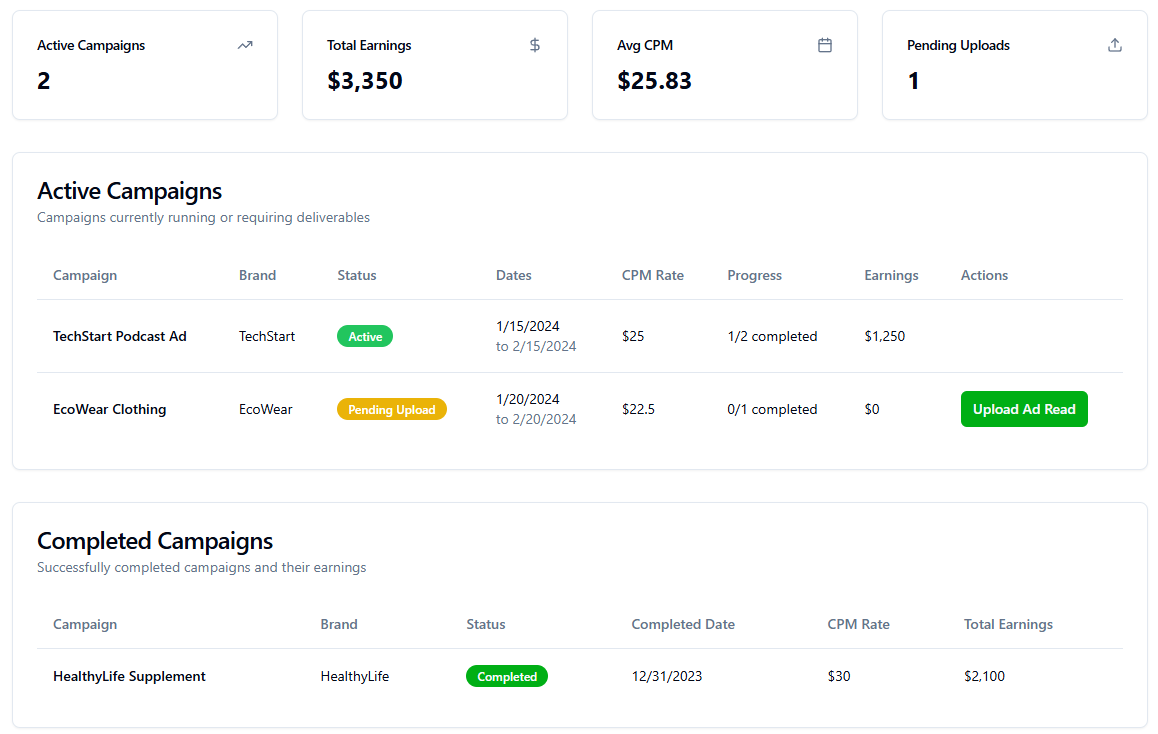Click the green Upload Ad Read button
Image resolution: width=1158 pixels, height=734 pixels.
pyautogui.click(x=1024, y=409)
